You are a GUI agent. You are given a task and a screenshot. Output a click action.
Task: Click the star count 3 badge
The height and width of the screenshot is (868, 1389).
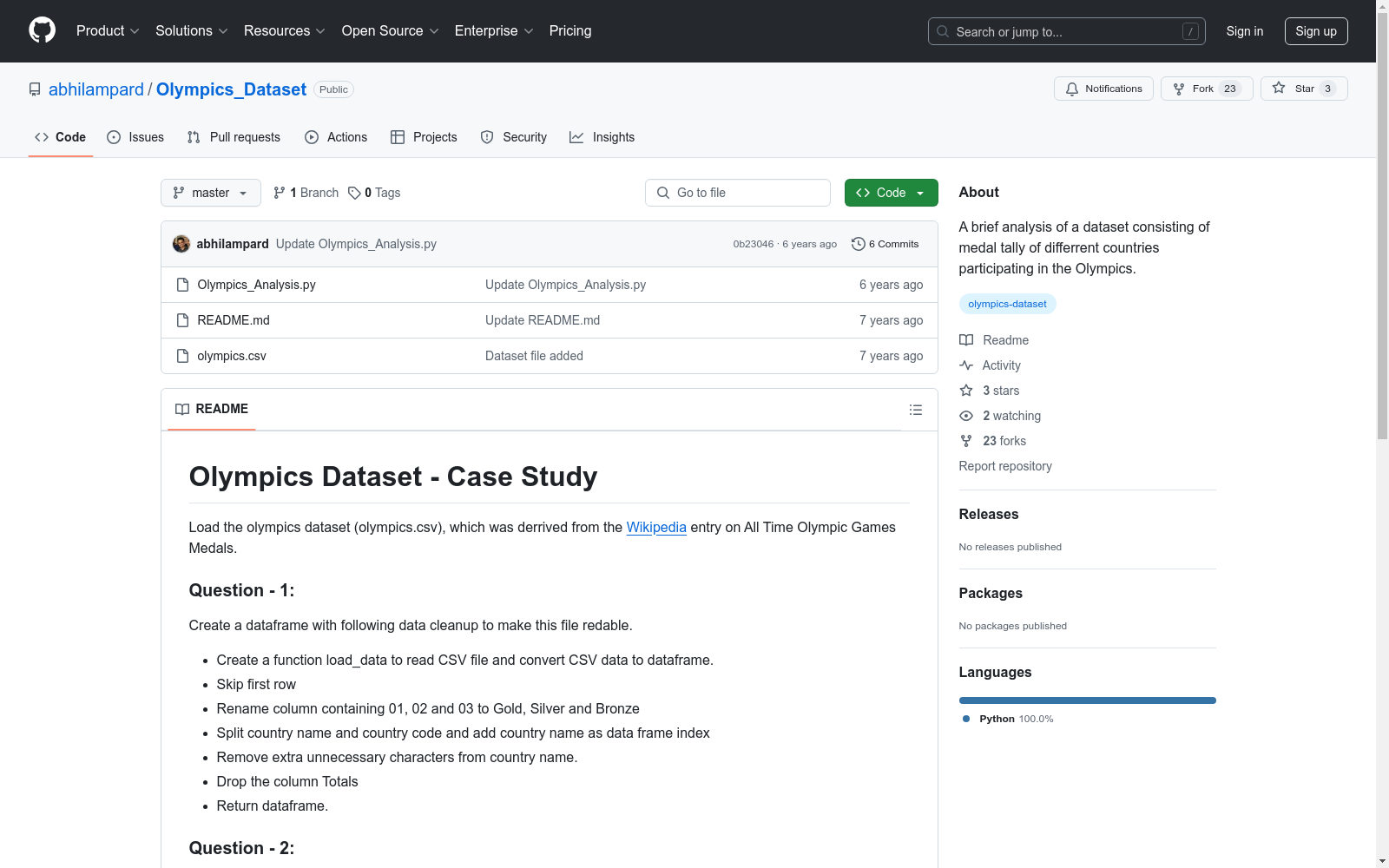pyautogui.click(x=1327, y=89)
